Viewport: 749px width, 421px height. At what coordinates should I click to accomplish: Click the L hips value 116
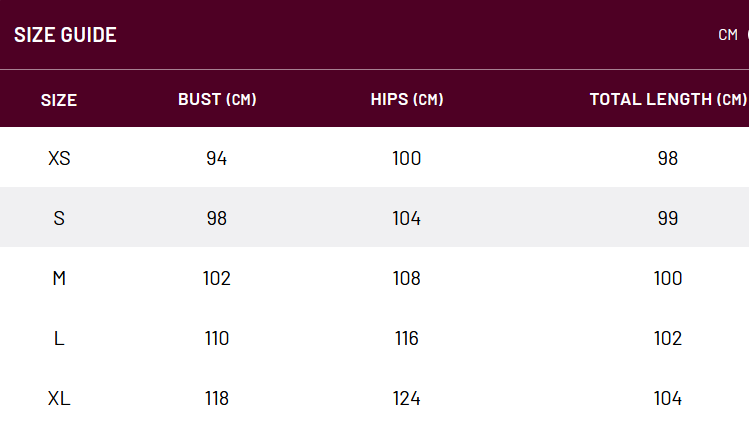[x=407, y=338]
